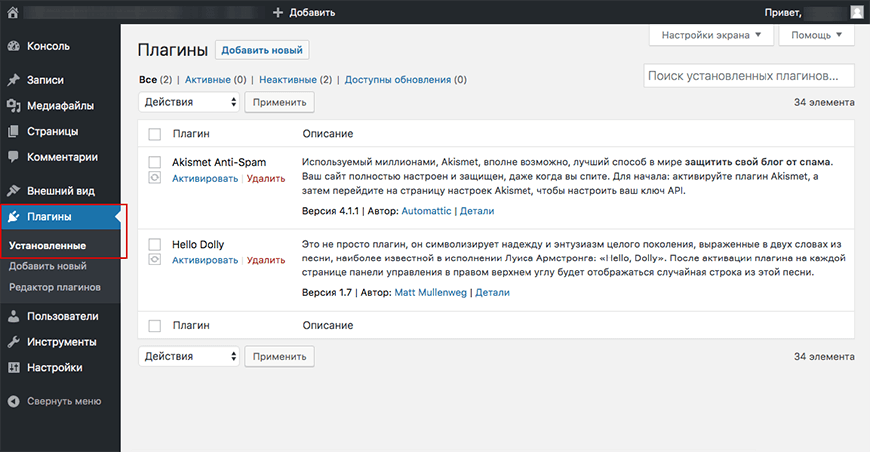Open Внешний вид in the sidebar
This screenshot has height=452, width=870.
click(x=60, y=191)
